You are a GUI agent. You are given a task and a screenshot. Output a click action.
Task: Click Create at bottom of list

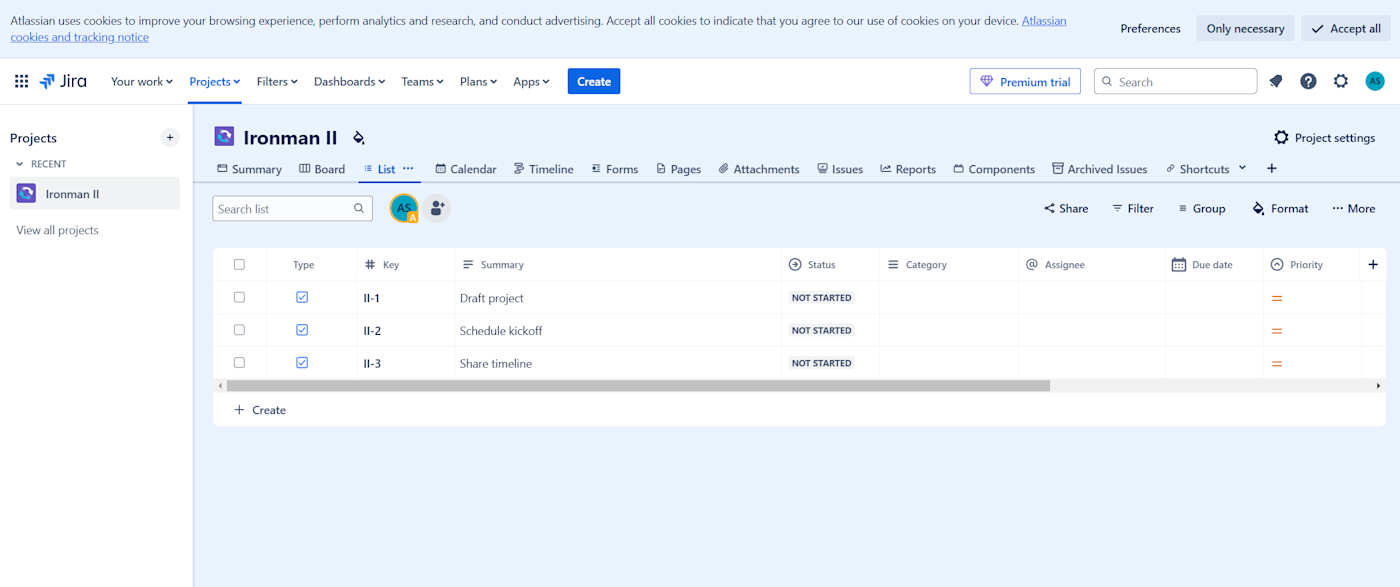click(260, 410)
